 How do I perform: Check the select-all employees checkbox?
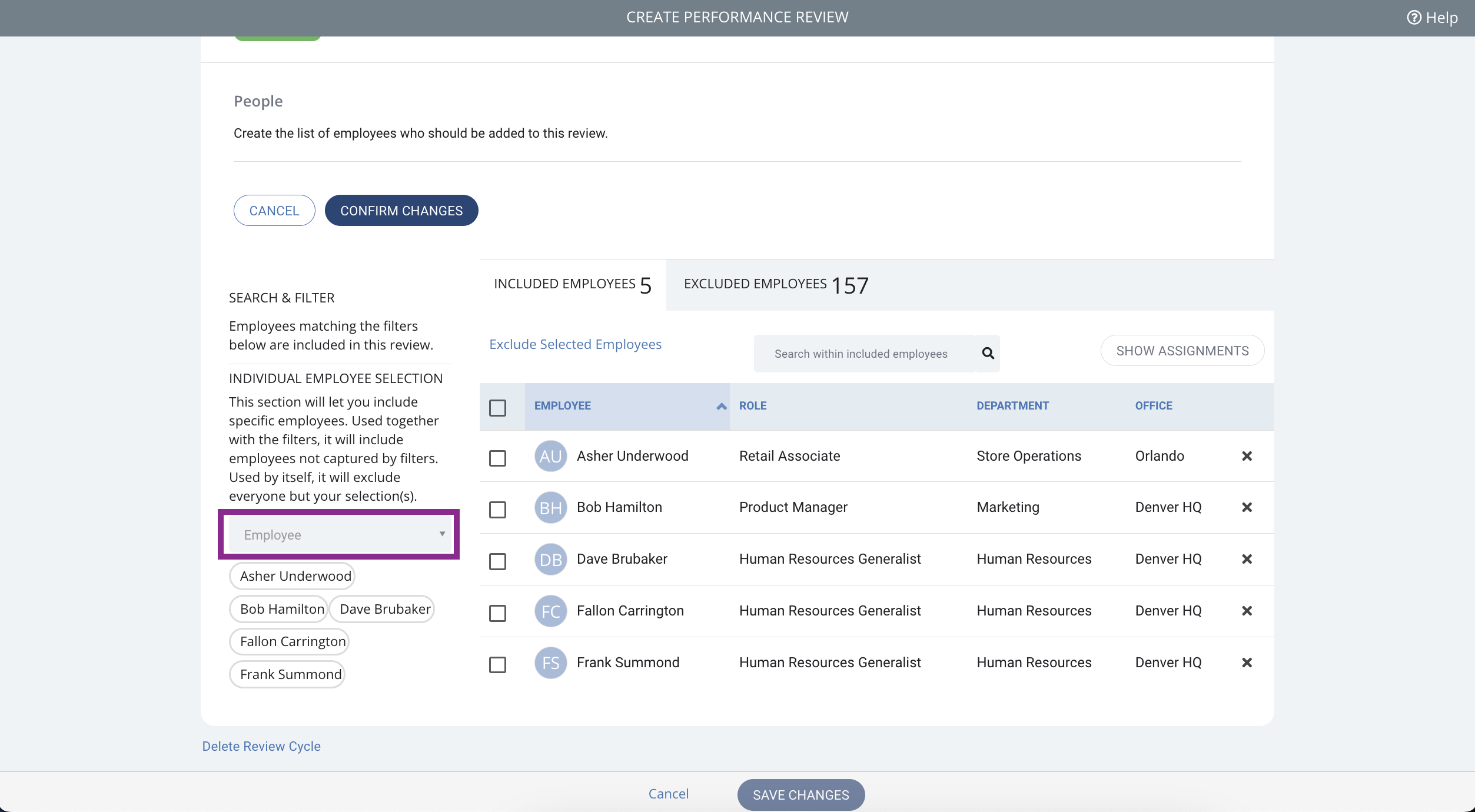click(497, 407)
